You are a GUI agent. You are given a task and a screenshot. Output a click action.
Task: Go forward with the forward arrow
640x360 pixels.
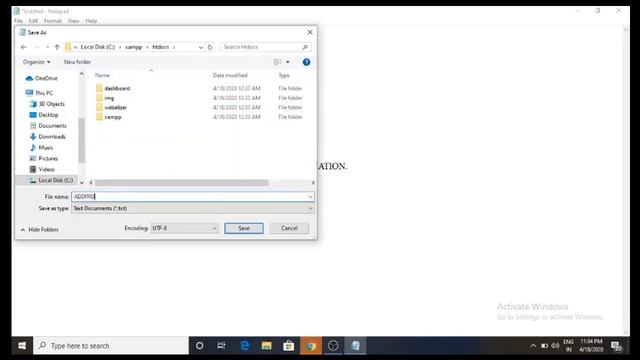[37, 47]
